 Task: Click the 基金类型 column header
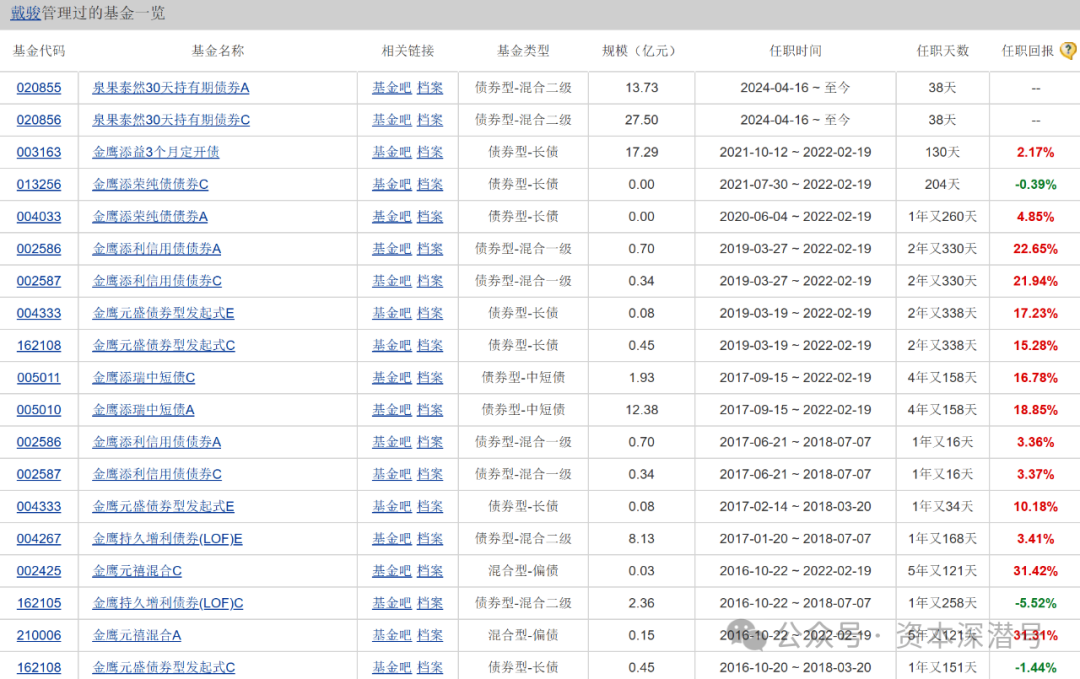[x=523, y=50]
